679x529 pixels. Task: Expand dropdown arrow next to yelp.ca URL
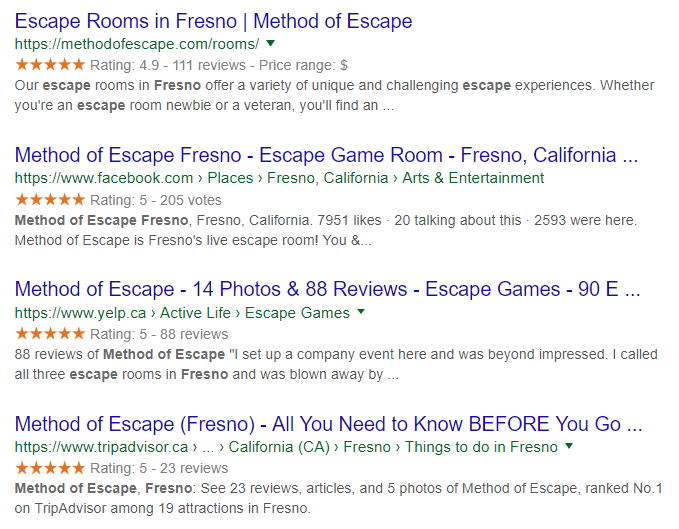click(360, 312)
